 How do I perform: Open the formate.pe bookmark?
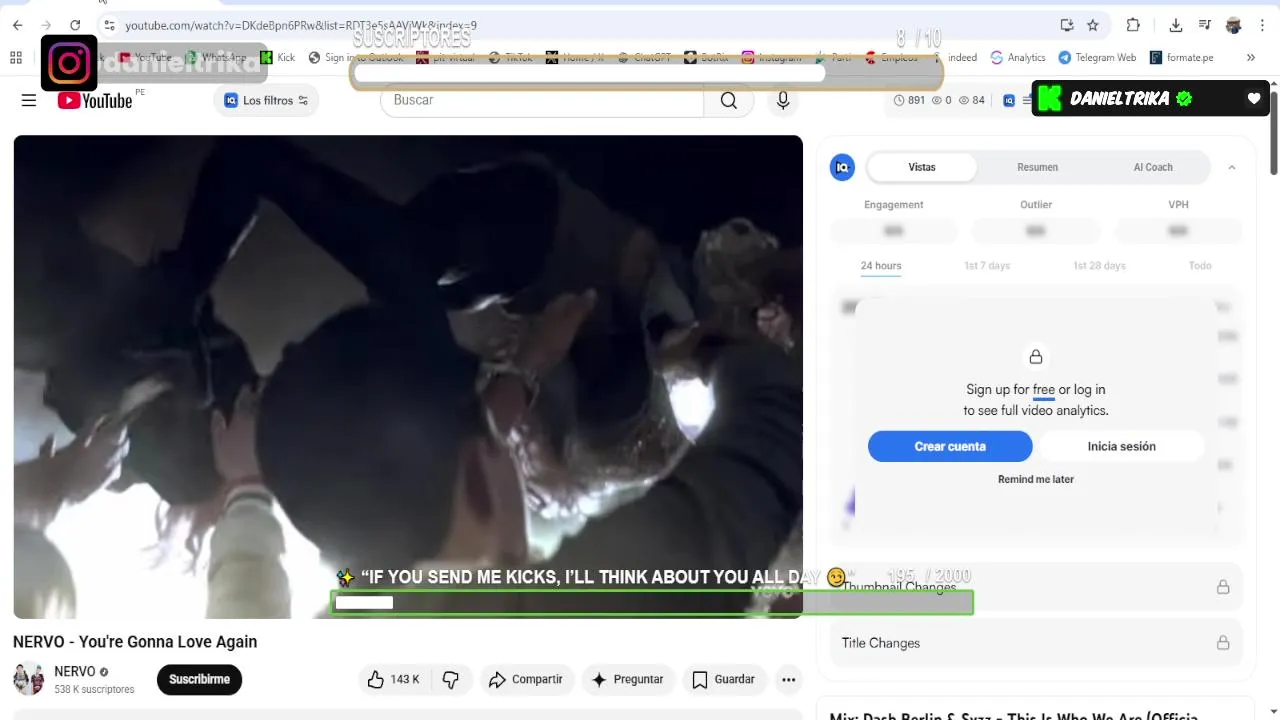(1182, 57)
